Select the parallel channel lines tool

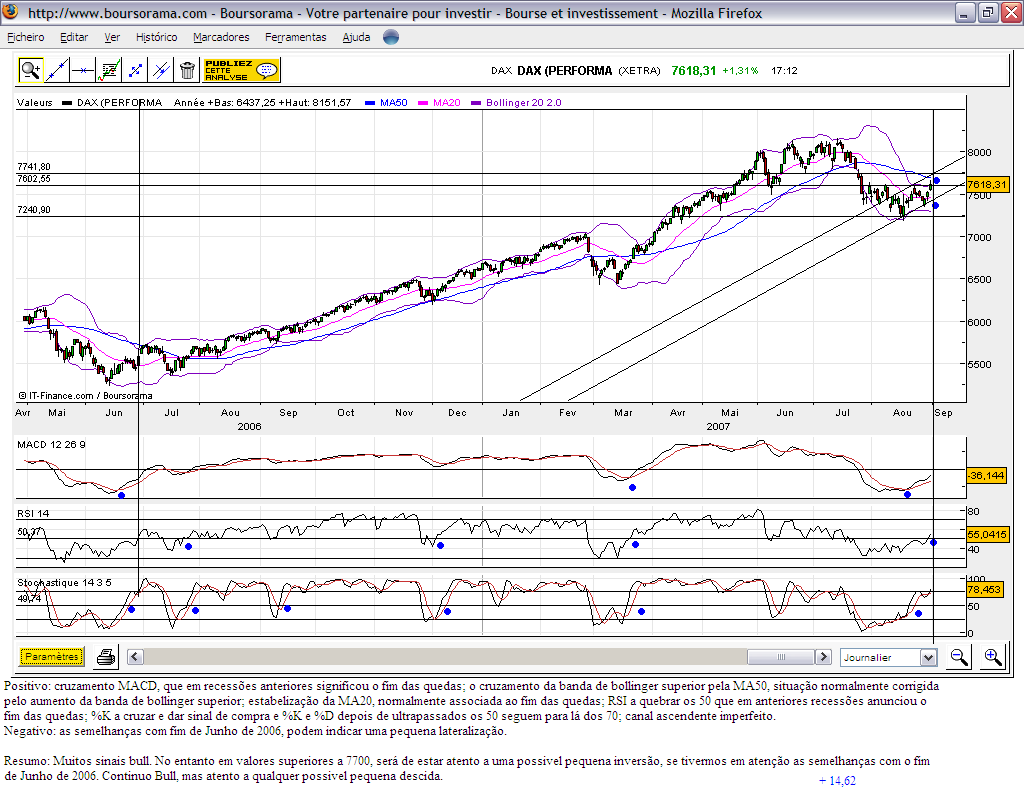coord(161,70)
